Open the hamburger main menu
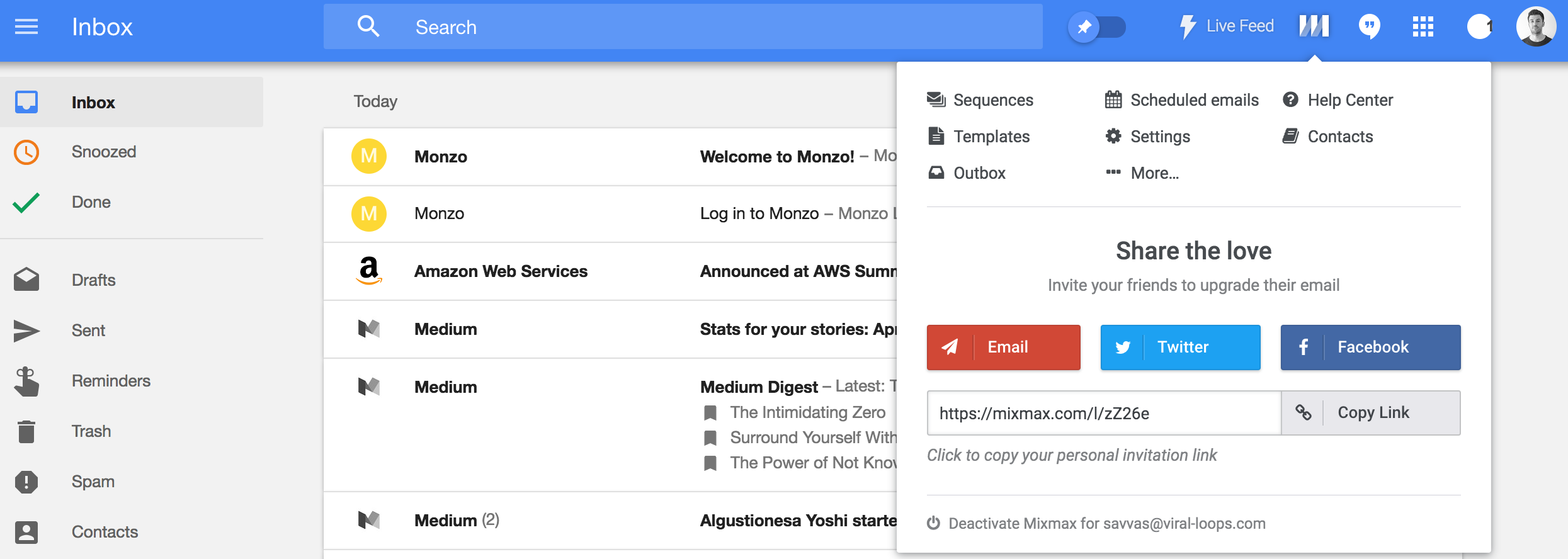This screenshot has width=1568, height=559. click(26, 26)
